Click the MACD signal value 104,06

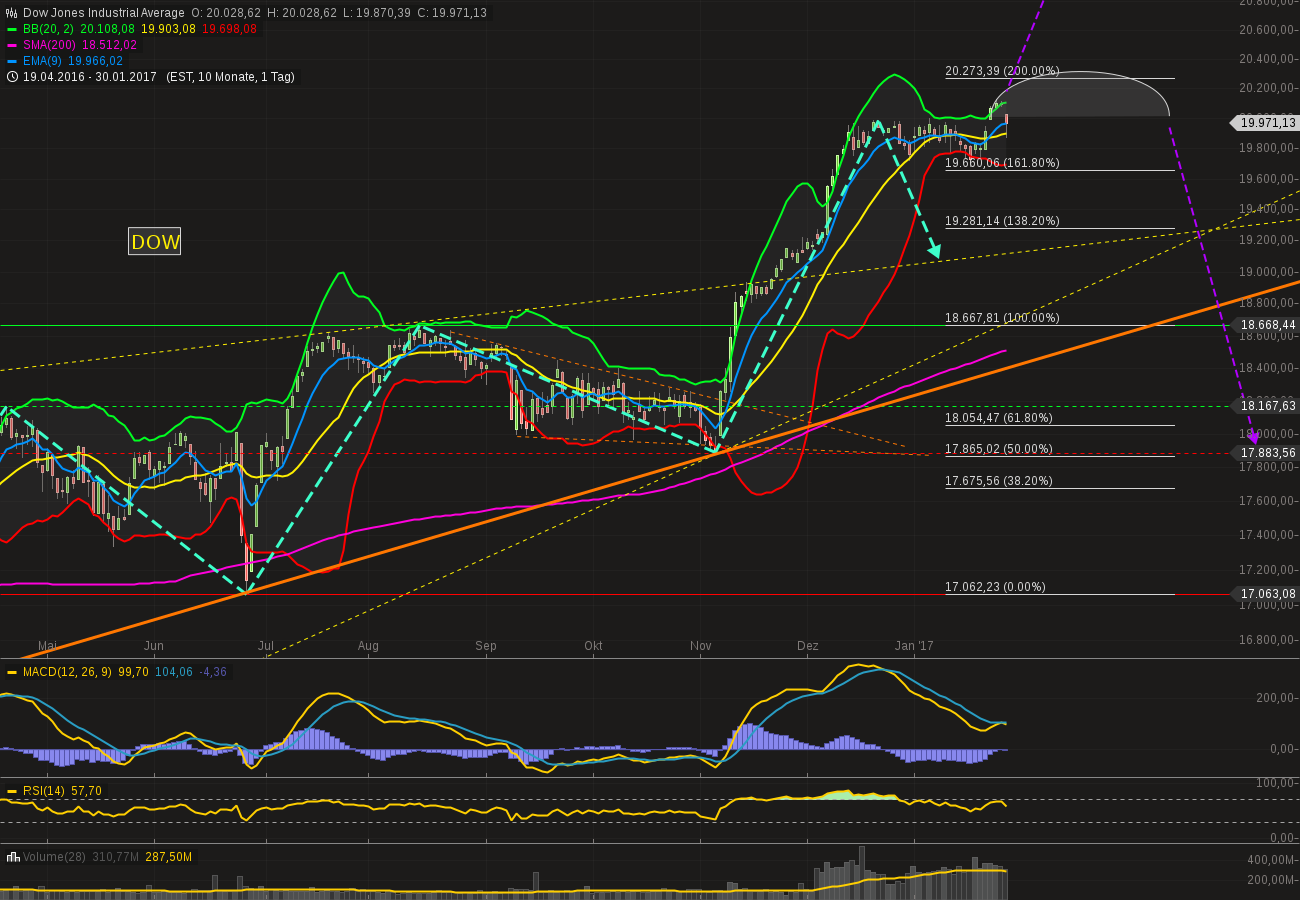coord(173,673)
